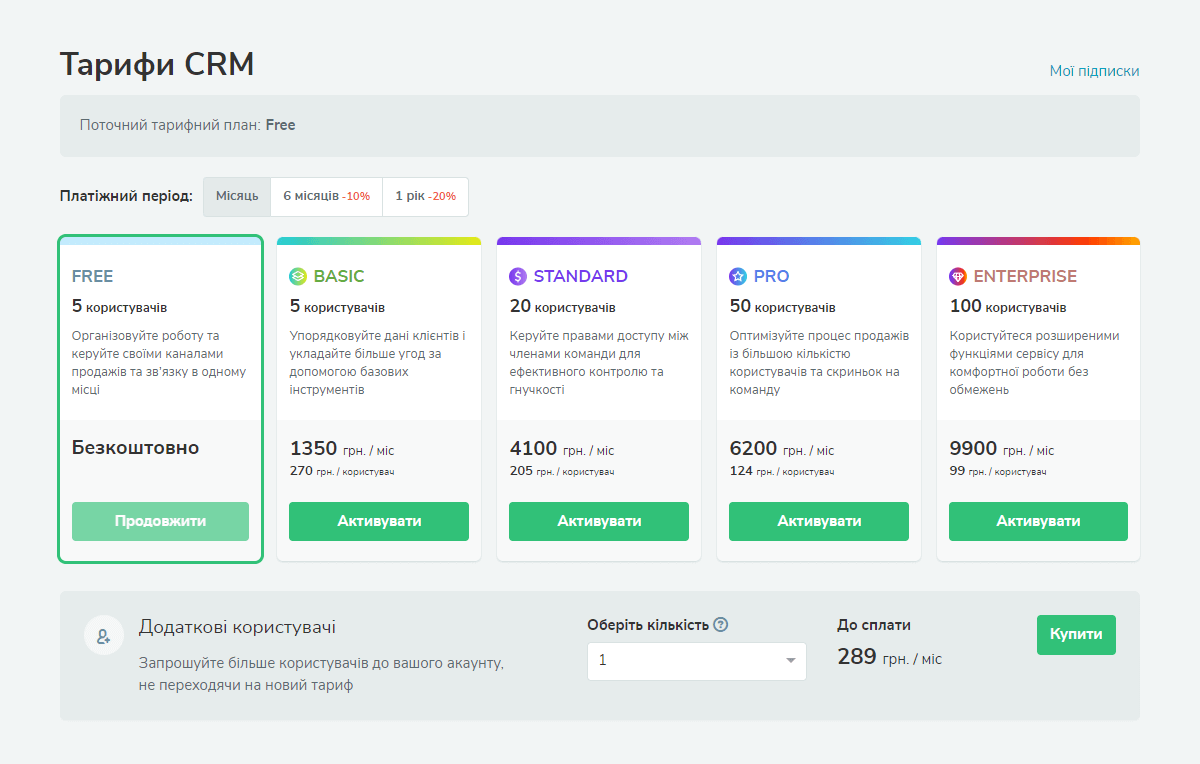Click the gem icon on ENTERPRISE plan
The width and height of the screenshot is (1200, 764).
tap(958, 276)
